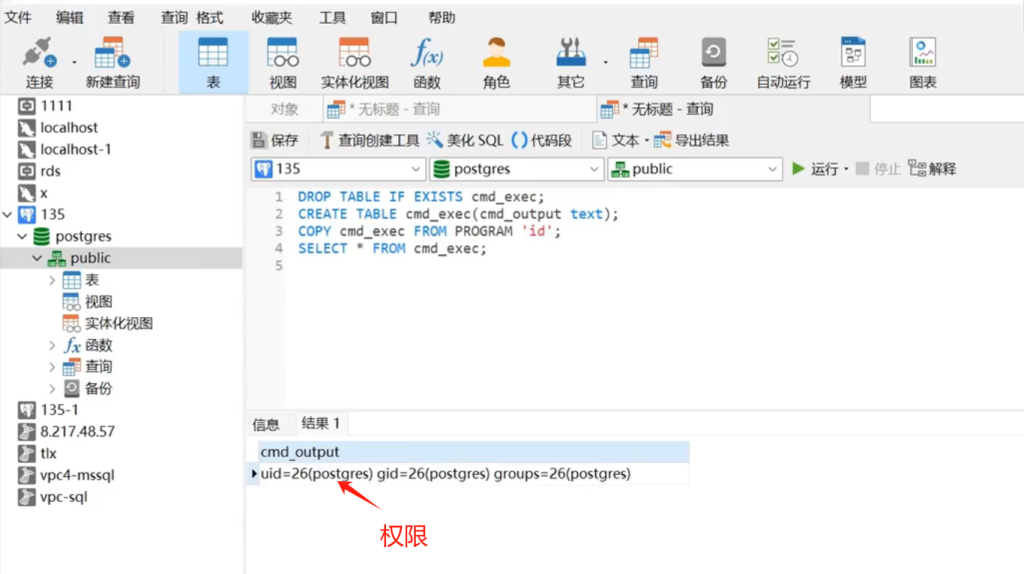
Task: Click SQL line 3 COPY statement
Action: pyautogui.click(x=429, y=231)
